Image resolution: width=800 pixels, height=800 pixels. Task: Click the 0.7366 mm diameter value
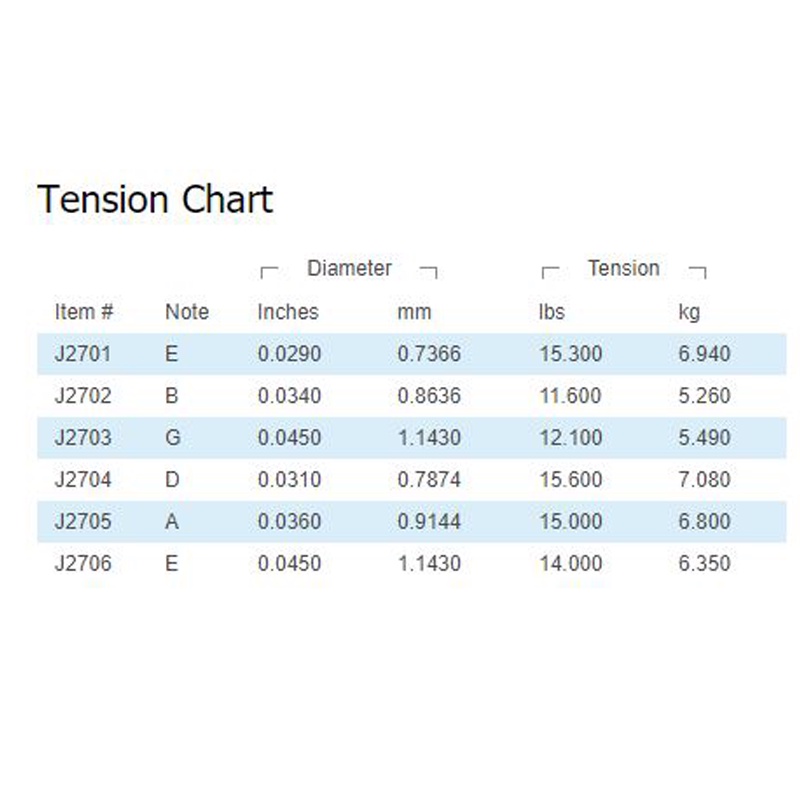[429, 354]
